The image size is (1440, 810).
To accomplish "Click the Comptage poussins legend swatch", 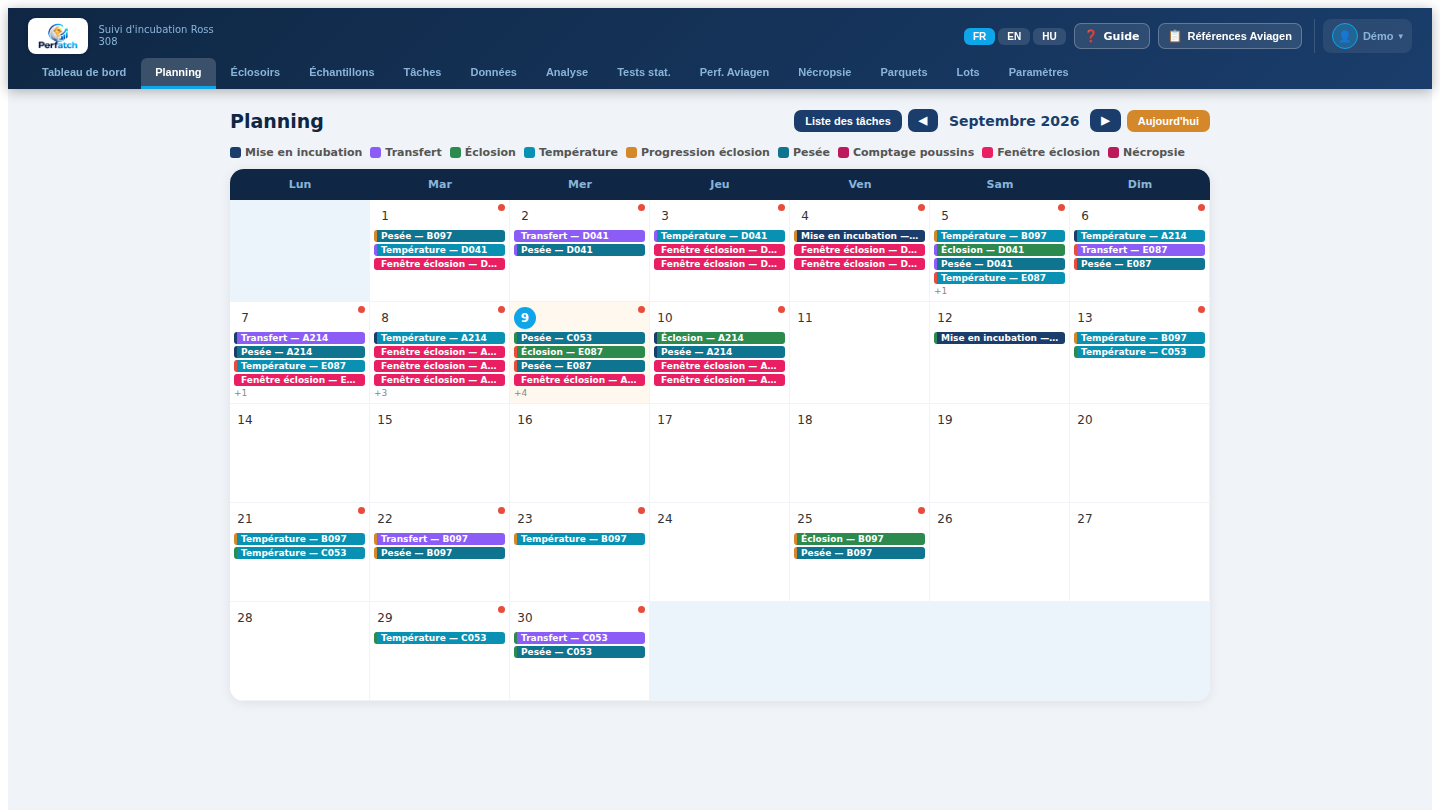I will (x=844, y=153).
